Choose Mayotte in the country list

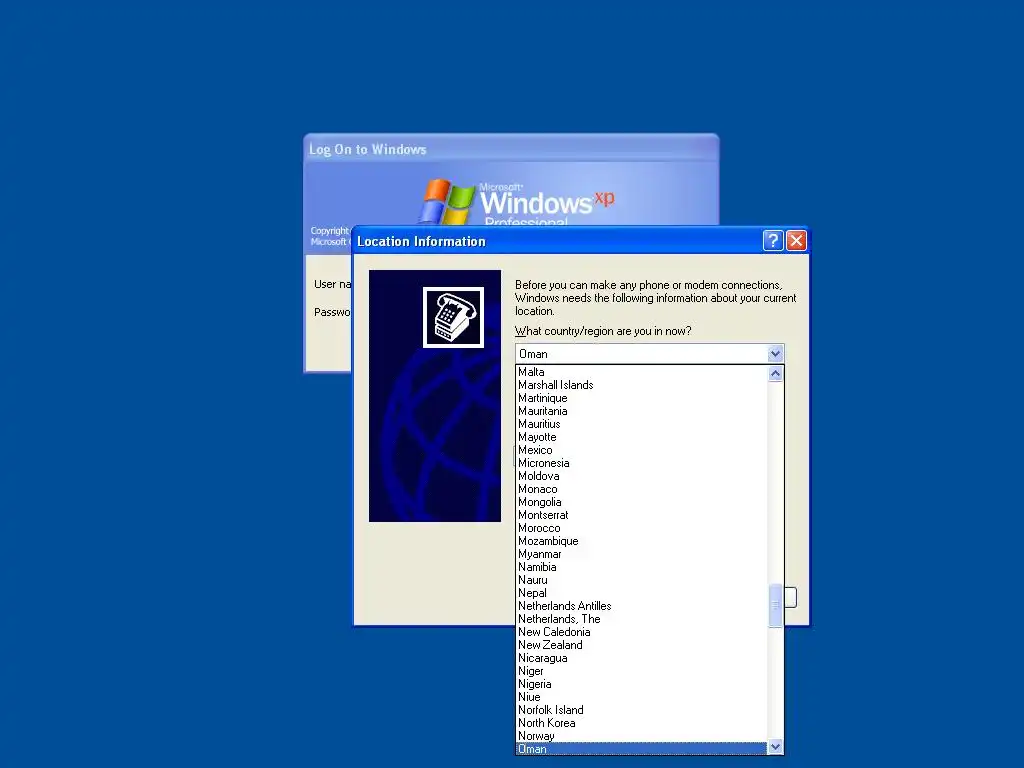coord(641,437)
